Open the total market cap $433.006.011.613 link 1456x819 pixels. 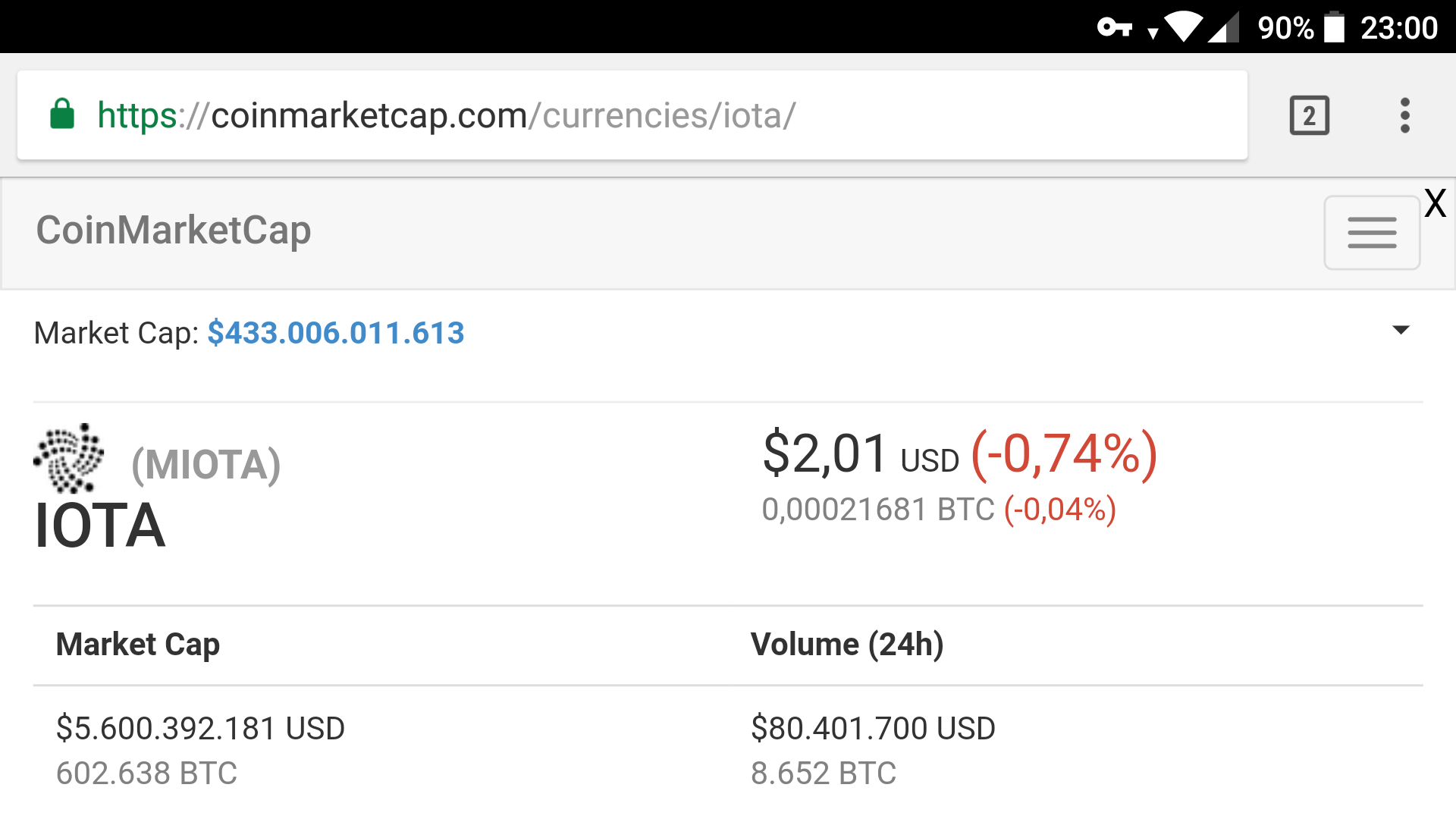[x=335, y=333]
